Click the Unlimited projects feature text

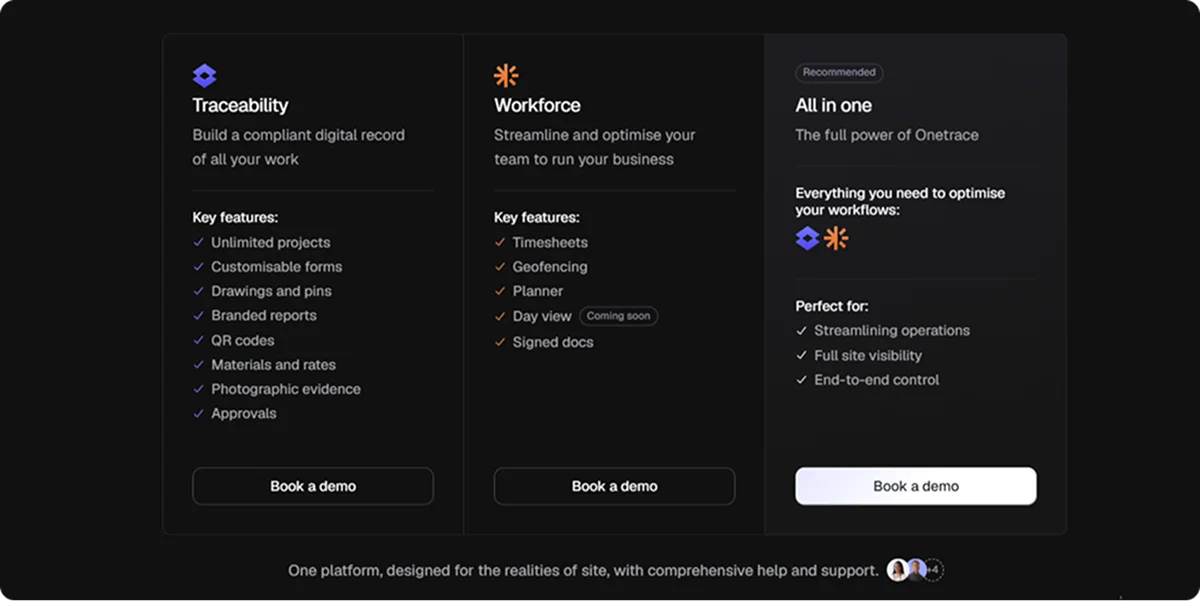[270, 242]
